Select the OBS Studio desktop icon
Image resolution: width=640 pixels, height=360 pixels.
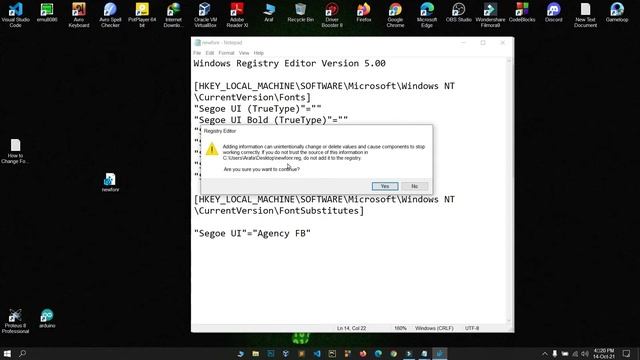point(458,12)
